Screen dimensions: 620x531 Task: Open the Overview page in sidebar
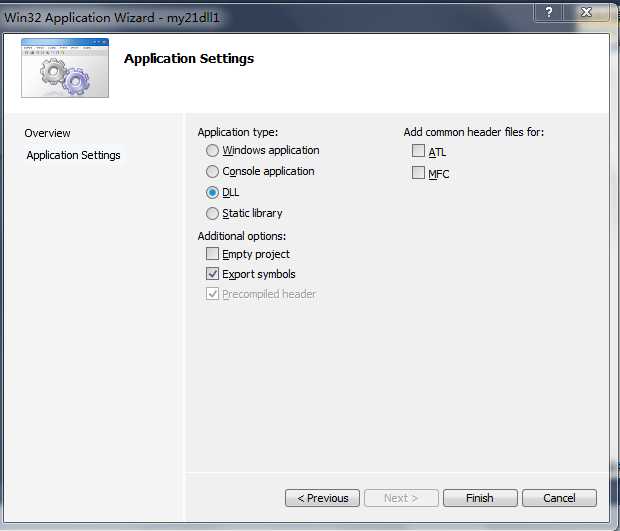pyautogui.click(x=47, y=133)
